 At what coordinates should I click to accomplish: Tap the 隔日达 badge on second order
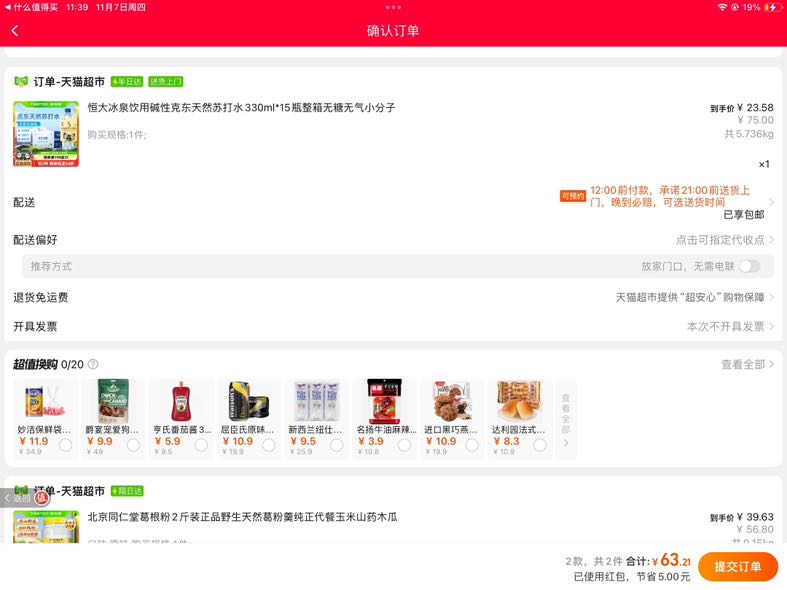[127, 491]
